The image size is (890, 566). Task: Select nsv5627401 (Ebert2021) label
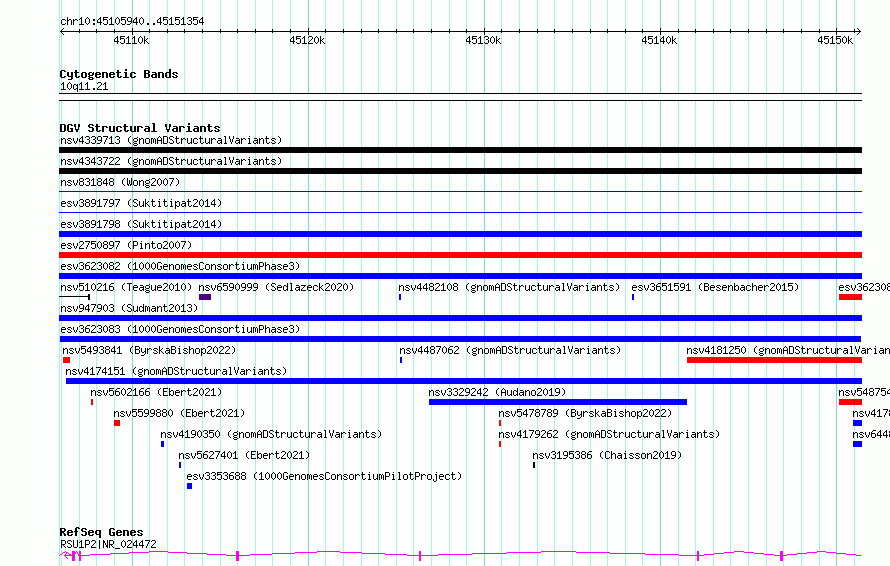(x=244, y=455)
